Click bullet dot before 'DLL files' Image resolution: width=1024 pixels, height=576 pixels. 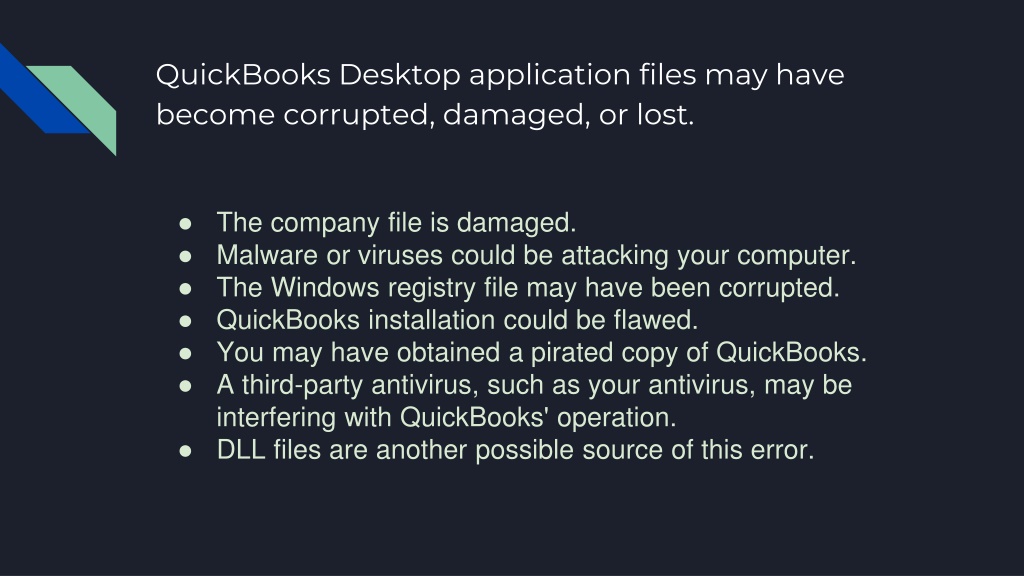click(x=185, y=451)
